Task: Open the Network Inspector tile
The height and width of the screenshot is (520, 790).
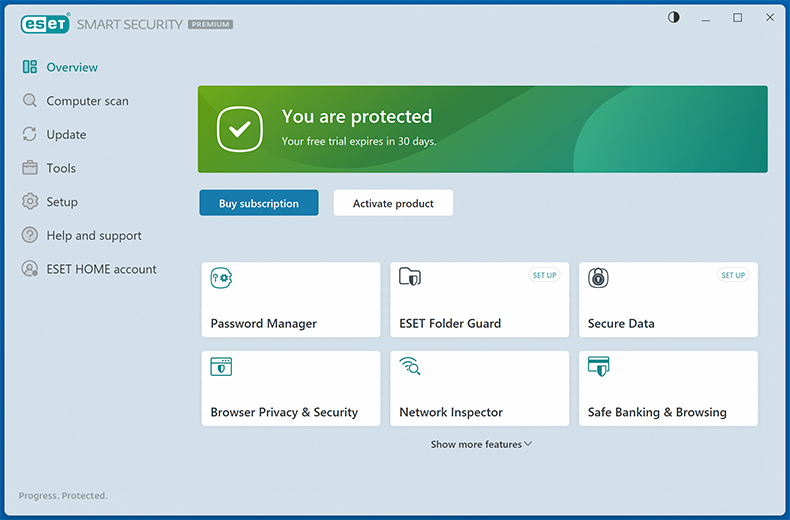Action: coord(480,388)
